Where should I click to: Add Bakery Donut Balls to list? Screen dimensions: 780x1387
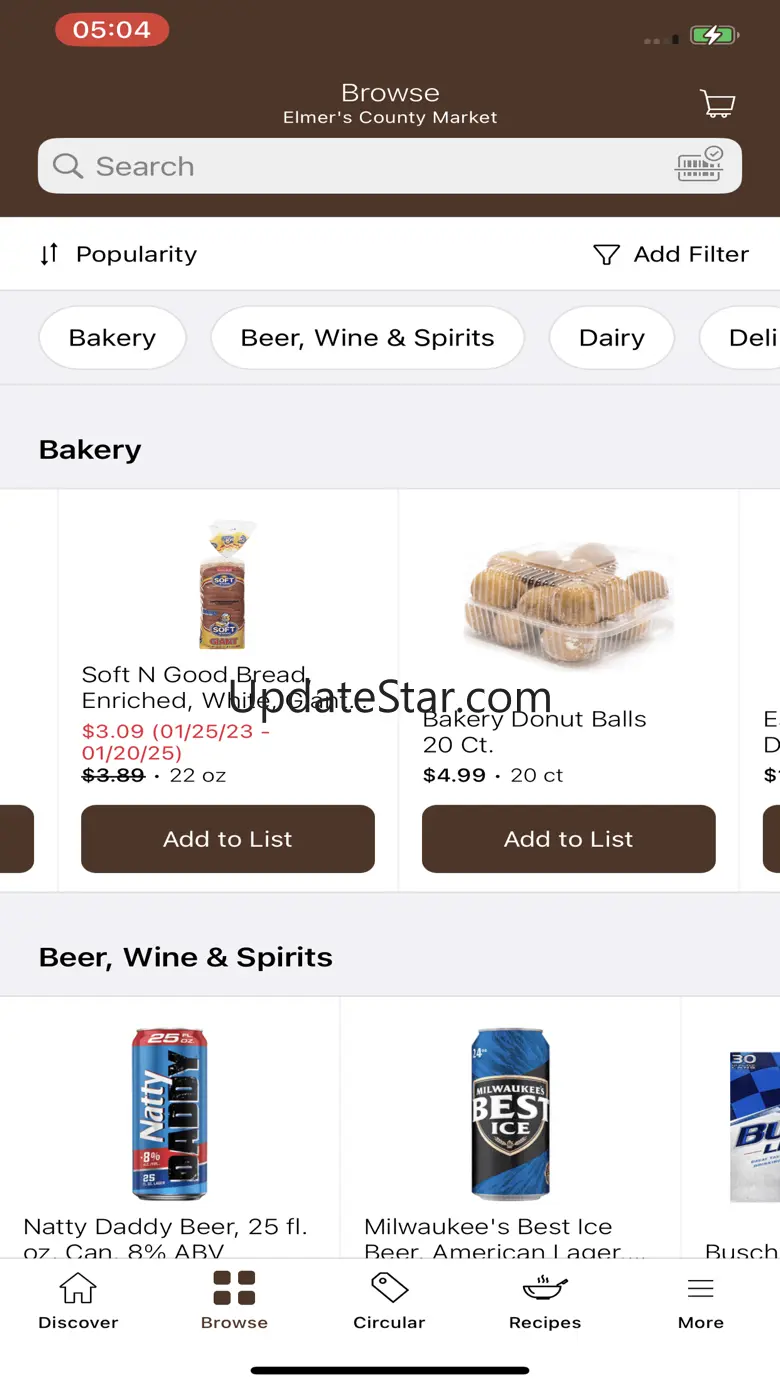[568, 839]
